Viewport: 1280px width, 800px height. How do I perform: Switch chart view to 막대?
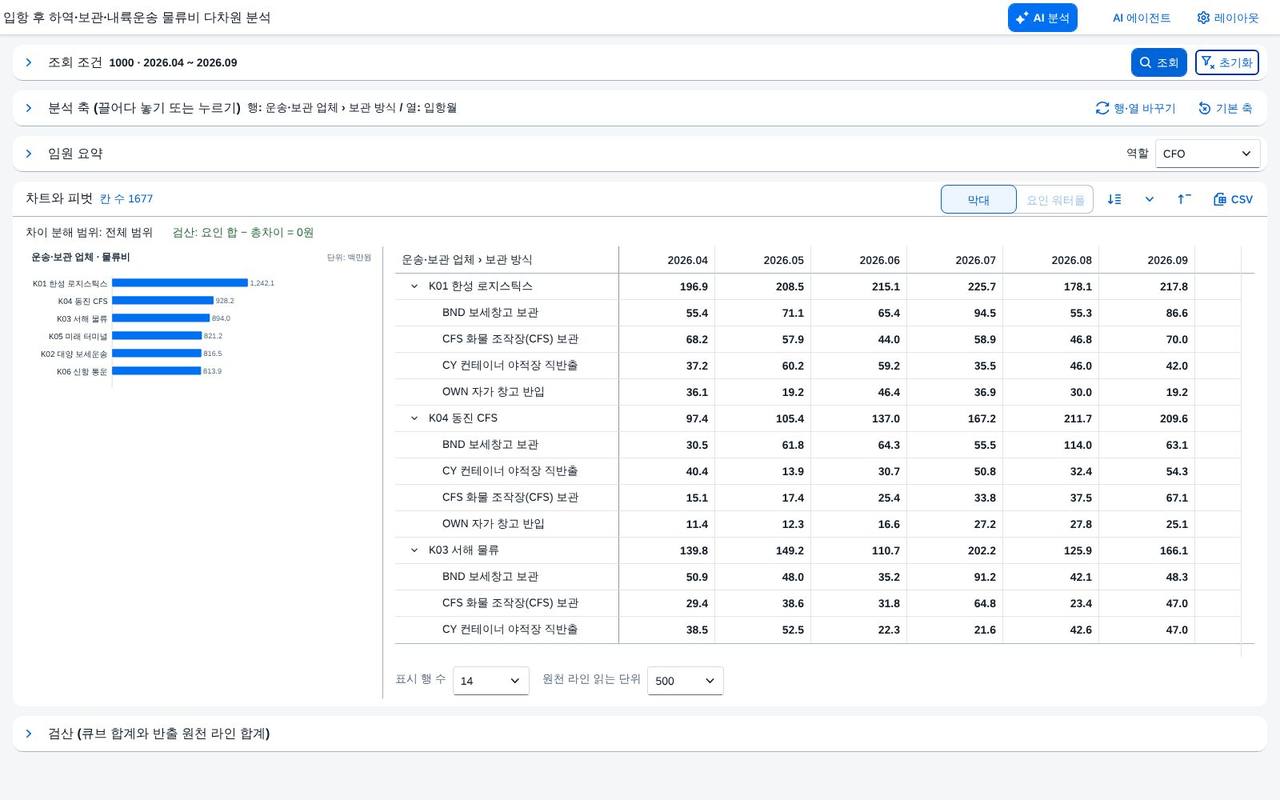coord(978,200)
